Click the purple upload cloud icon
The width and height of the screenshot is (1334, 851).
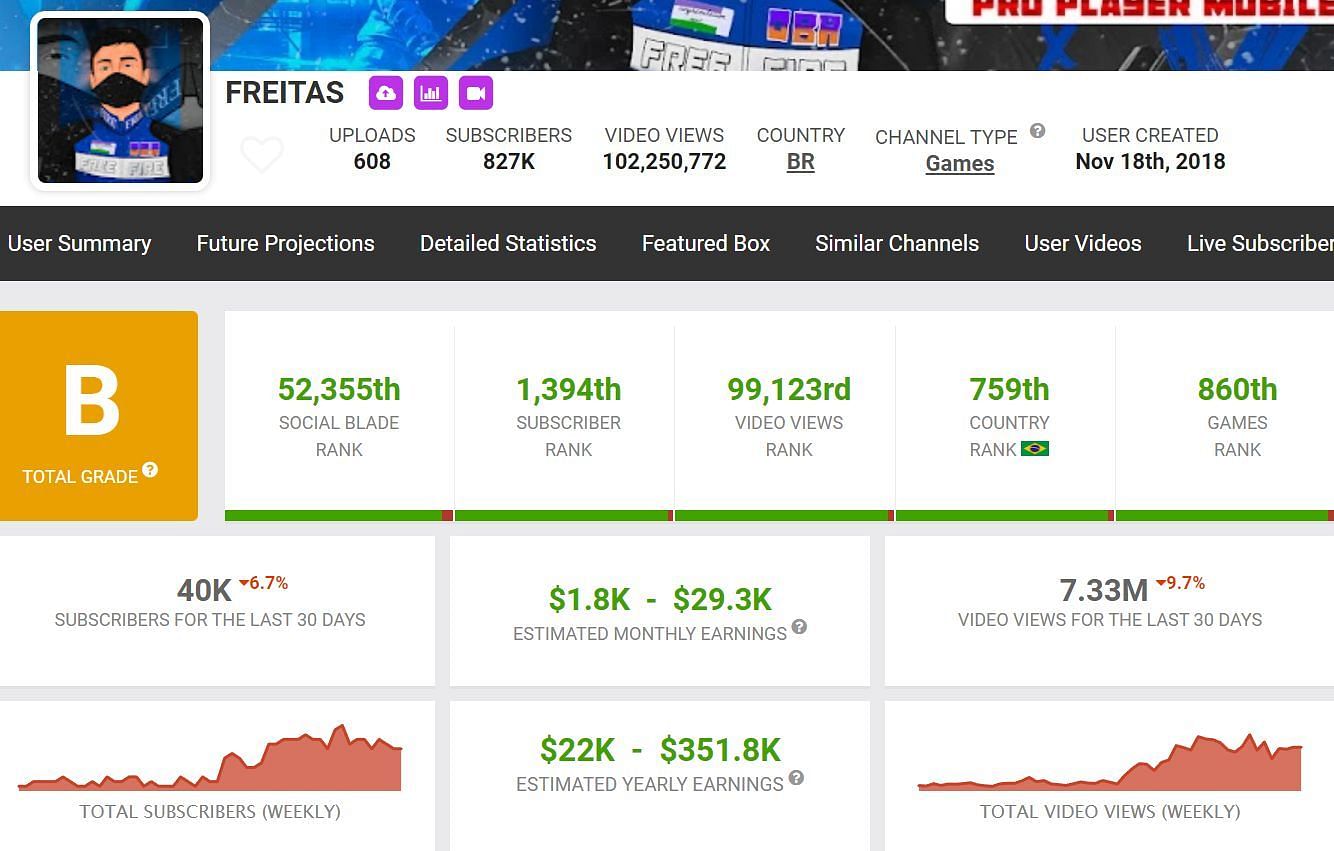click(385, 93)
